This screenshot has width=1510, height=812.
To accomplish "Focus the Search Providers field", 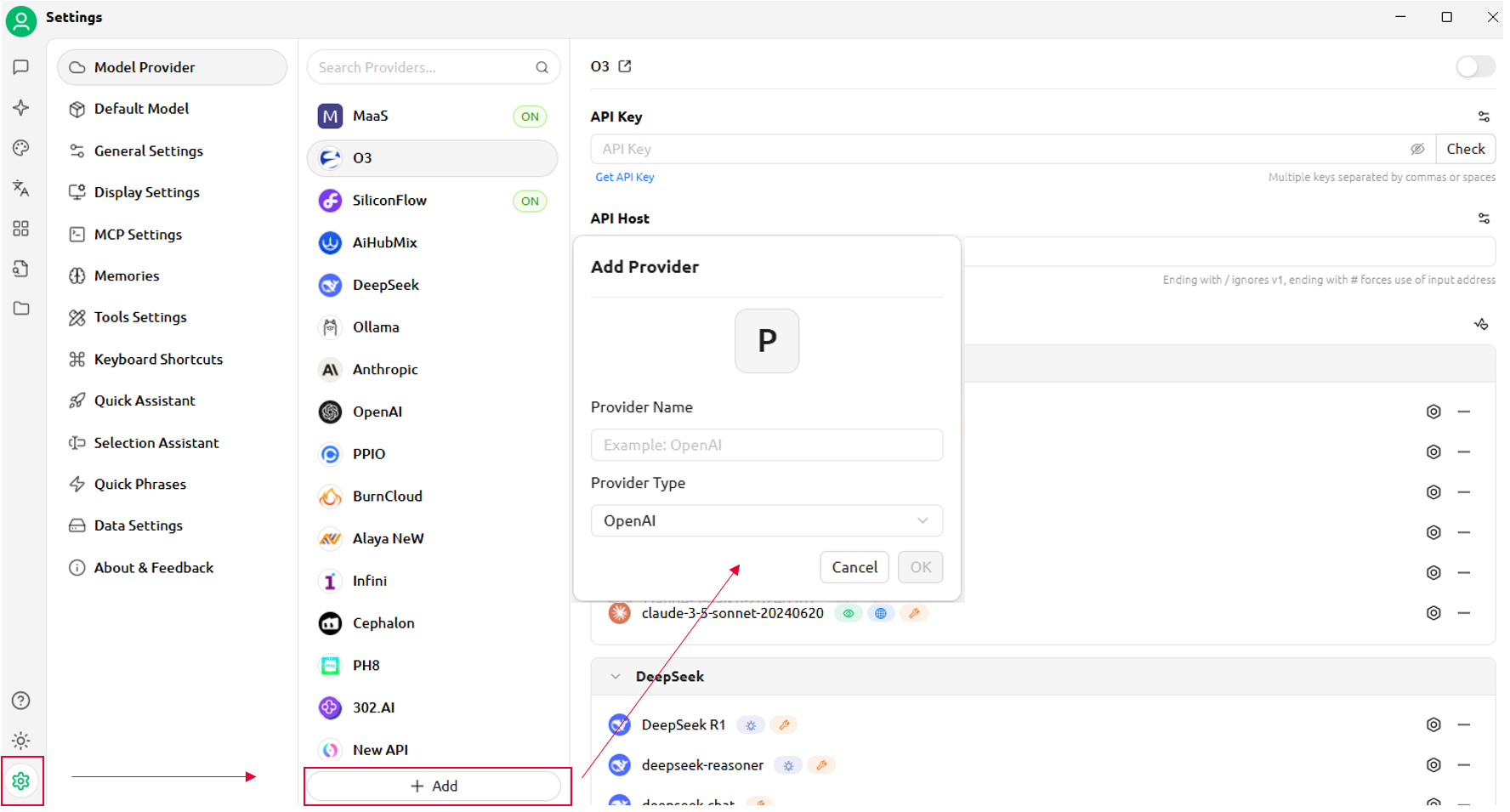I will tap(434, 67).
